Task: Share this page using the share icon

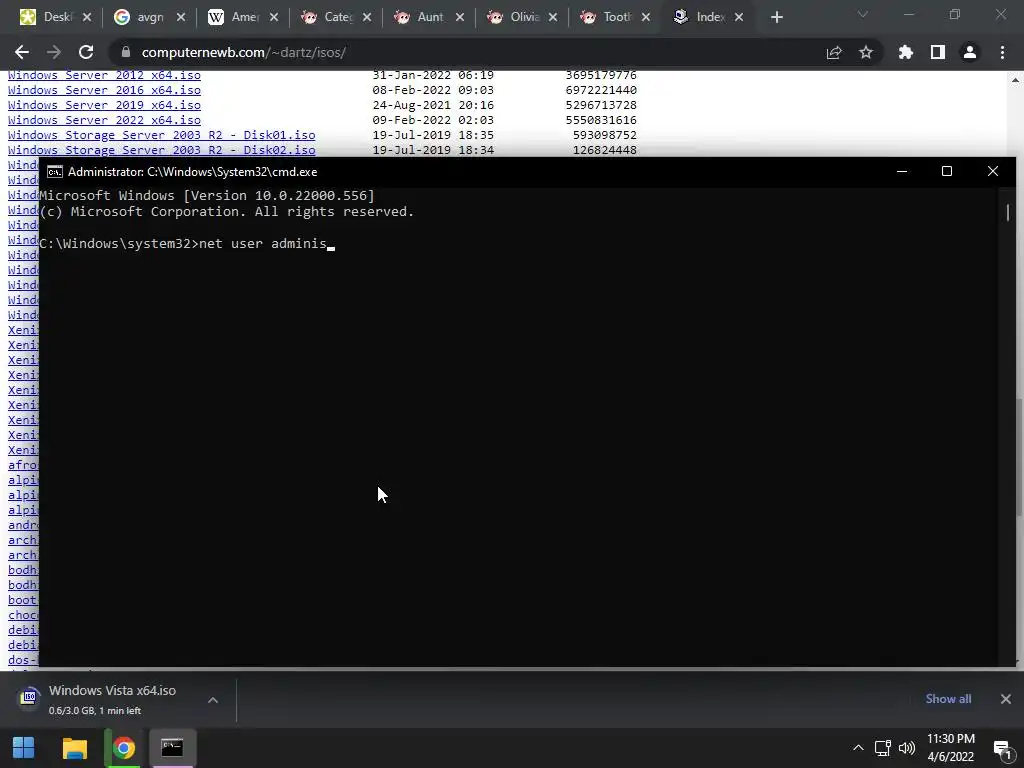Action: point(834,52)
